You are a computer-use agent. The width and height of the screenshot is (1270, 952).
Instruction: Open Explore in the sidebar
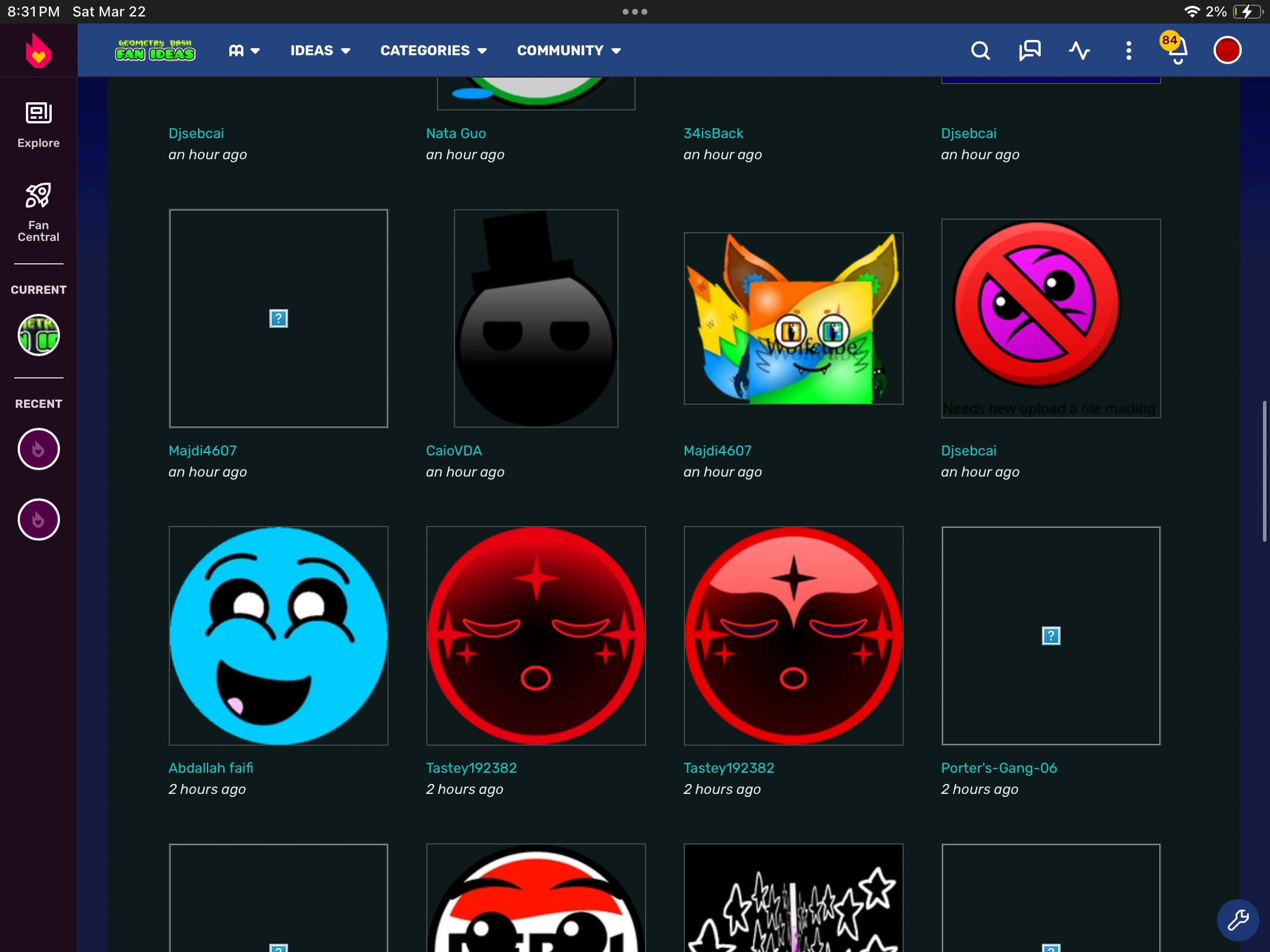(38, 125)
